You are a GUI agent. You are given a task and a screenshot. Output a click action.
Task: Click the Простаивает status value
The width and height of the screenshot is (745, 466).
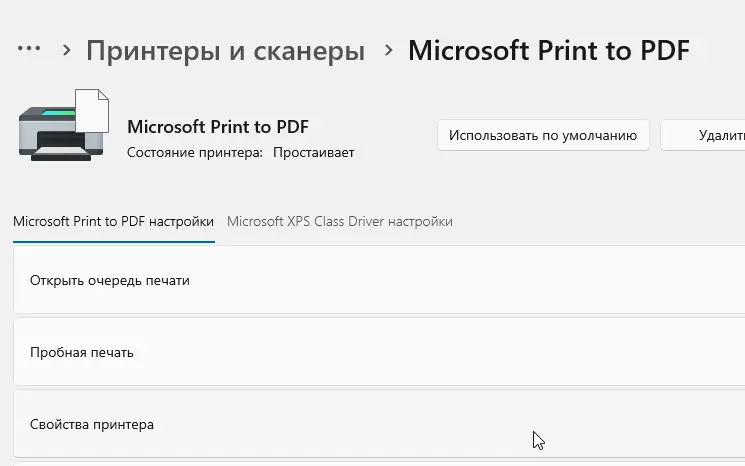click(314, 152)
